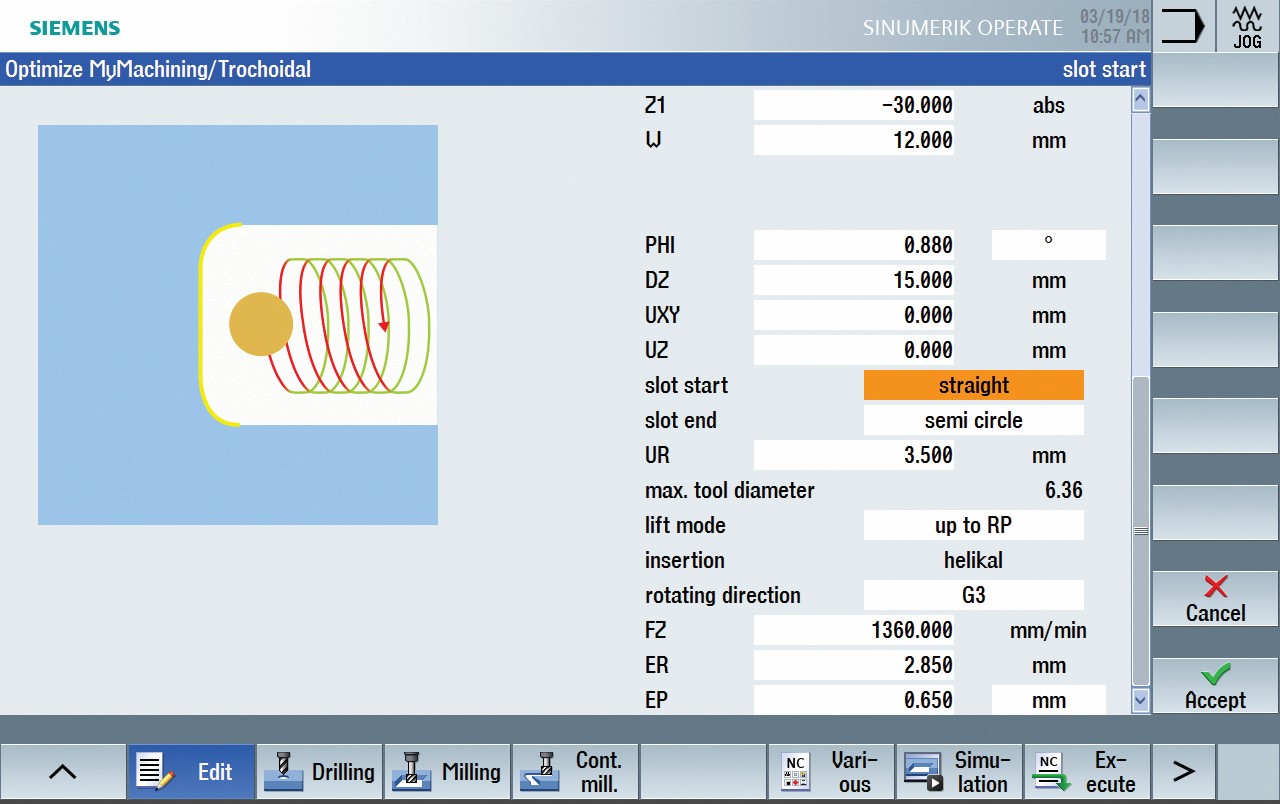The height and width of the screenshot is (804, 1280).
Task: Open the Various softkey
Action: tap(831, 772)
